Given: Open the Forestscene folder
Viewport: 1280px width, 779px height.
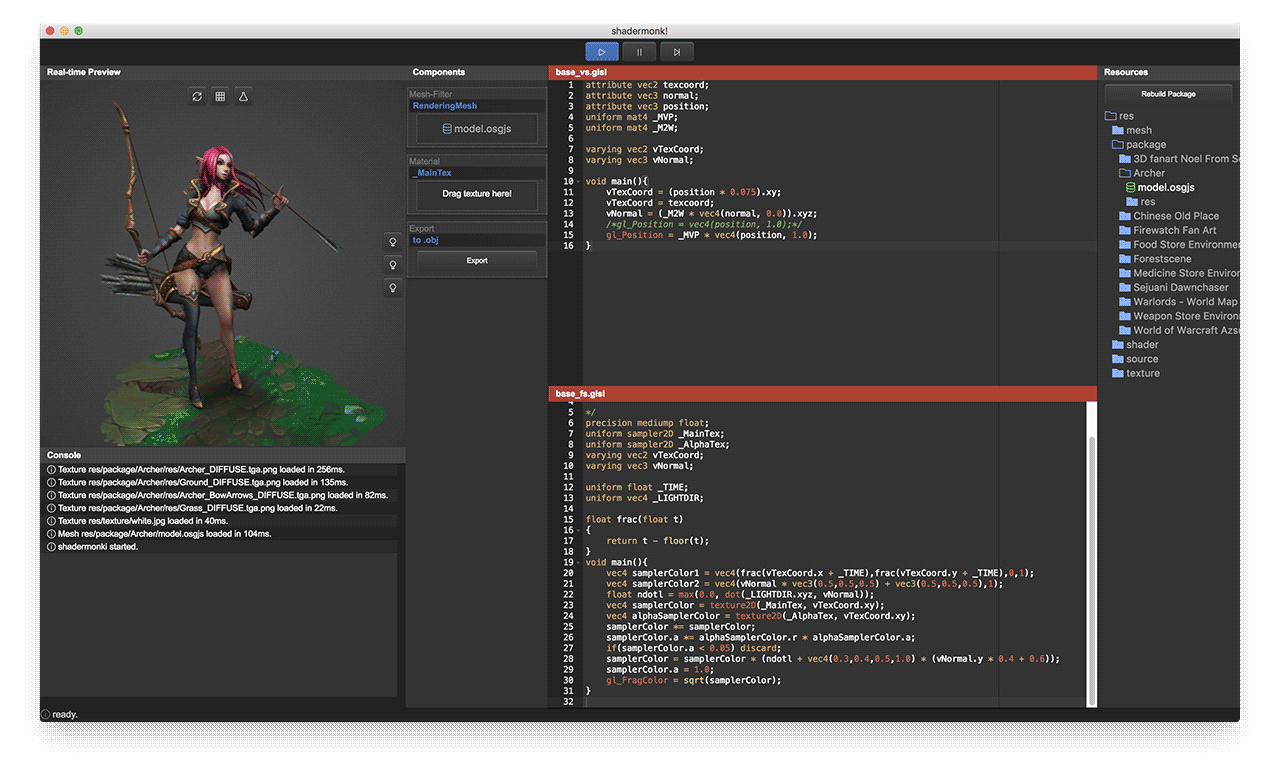Looking at the screenshot, I should [1155, 259].
